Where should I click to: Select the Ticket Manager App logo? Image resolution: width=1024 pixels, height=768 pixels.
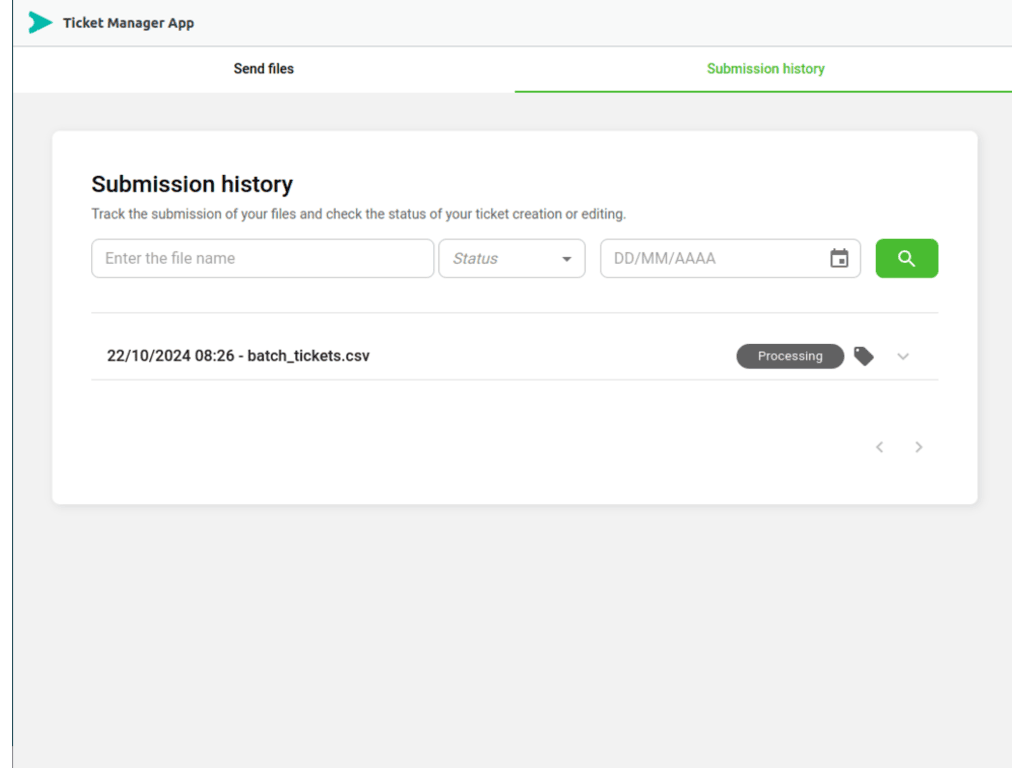39,22
